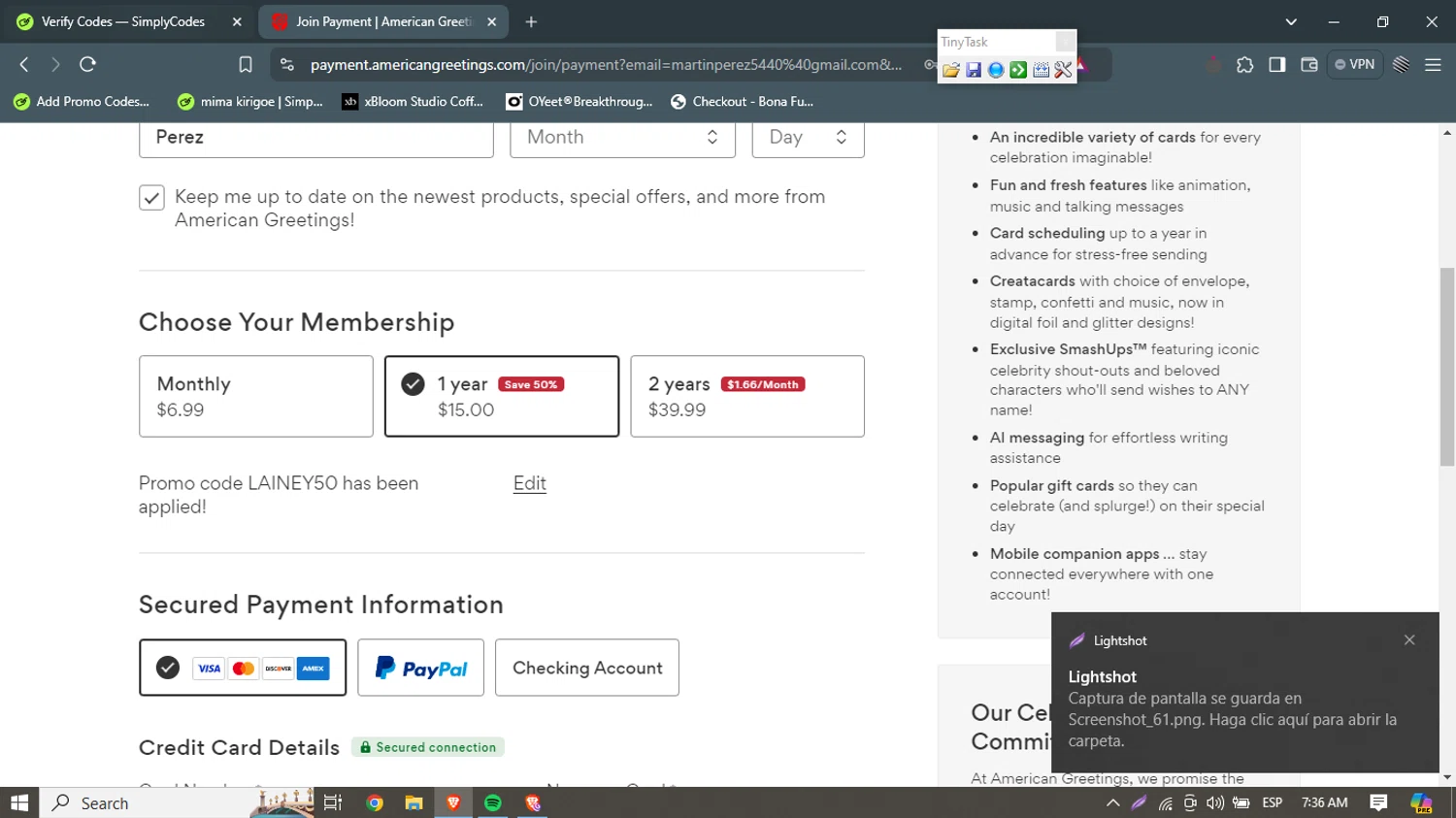Open the birth Day dropdown
Image resolution: width=1456 pixels, height=818 pixels.
(809, 137)
